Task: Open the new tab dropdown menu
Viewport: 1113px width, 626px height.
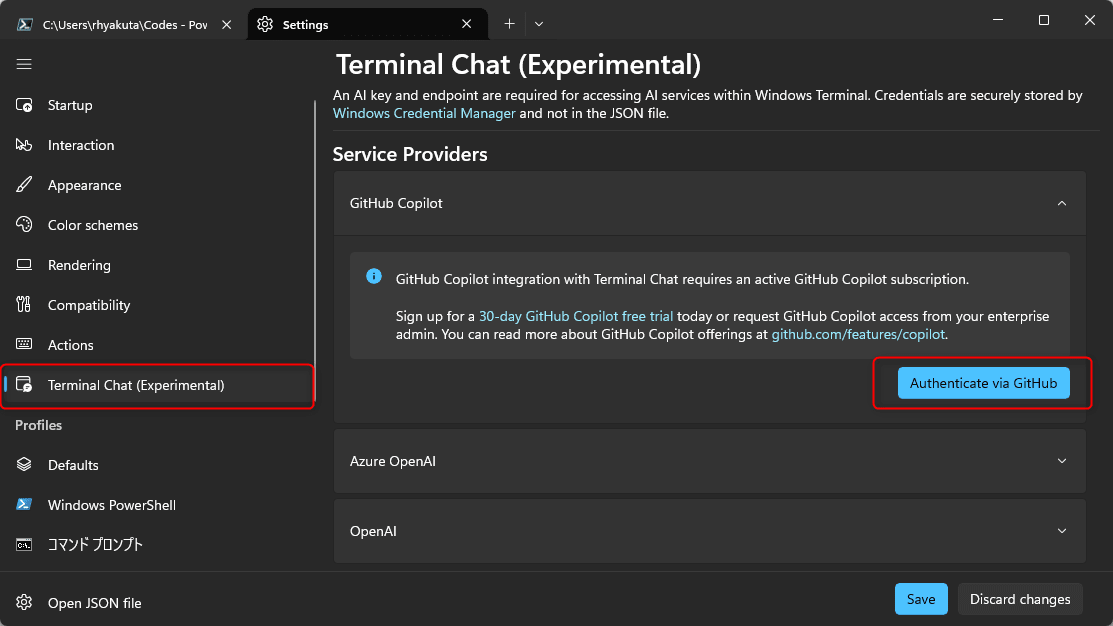Action: (x=539, y=24)
